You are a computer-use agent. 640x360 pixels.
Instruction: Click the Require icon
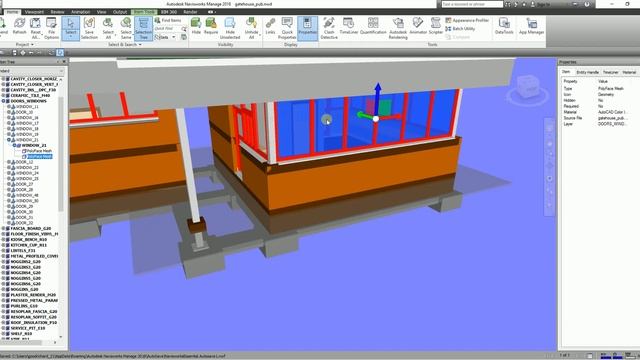pyautogui.click(x=211, y=26)
